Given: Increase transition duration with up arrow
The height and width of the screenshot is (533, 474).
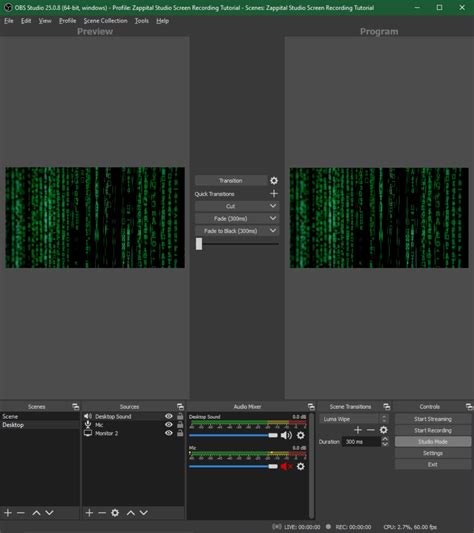Looking at the screenshot, I should (385, 439).
